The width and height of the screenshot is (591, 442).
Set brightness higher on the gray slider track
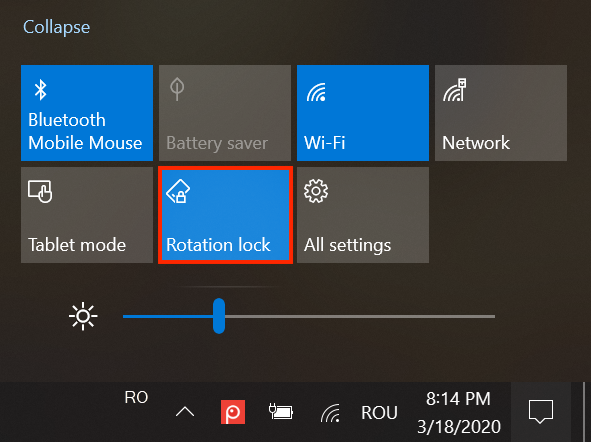(360, 317)
